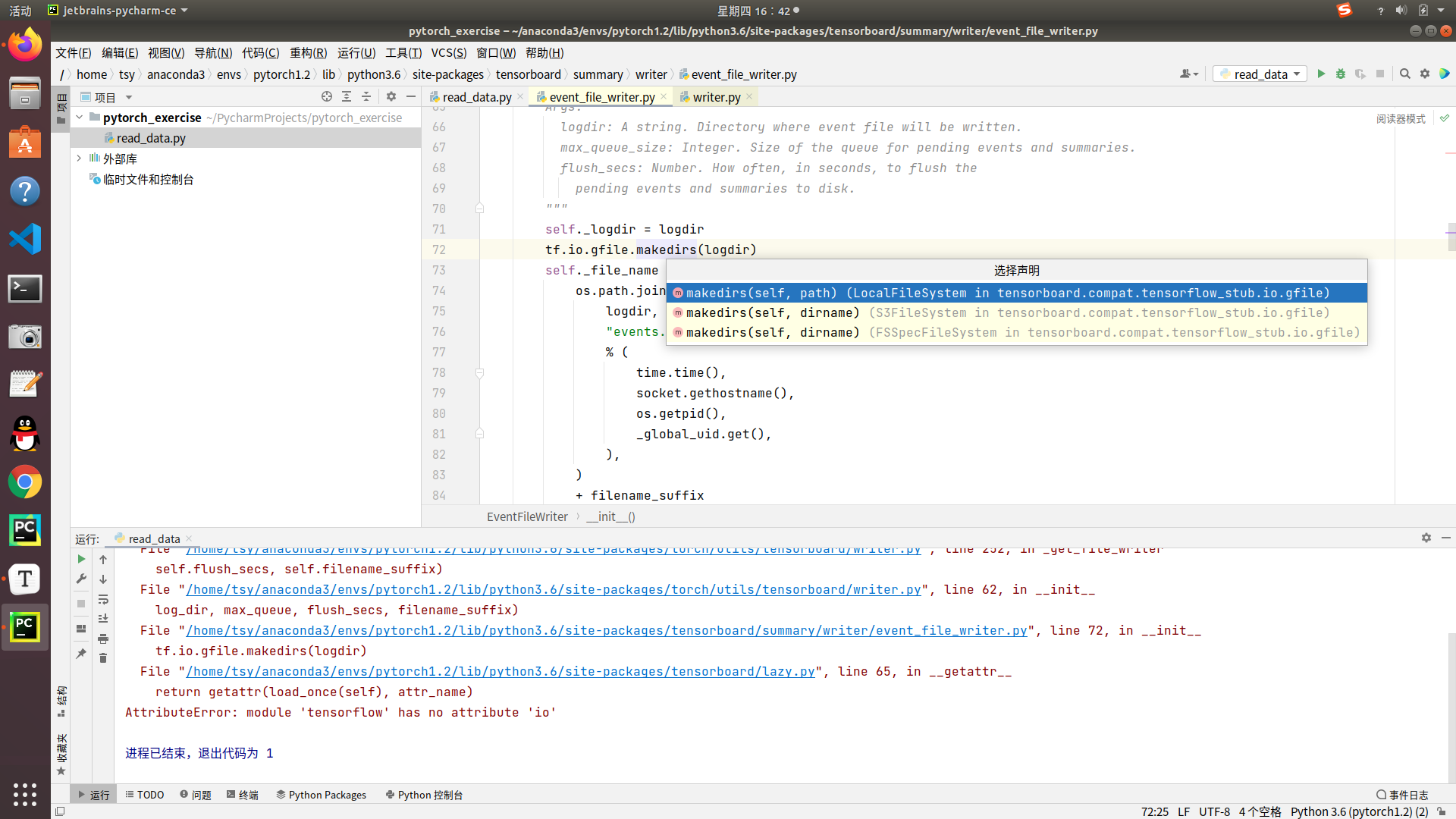
Task: Click the green Run button in toolbar
Action: tap(1321, 74)
